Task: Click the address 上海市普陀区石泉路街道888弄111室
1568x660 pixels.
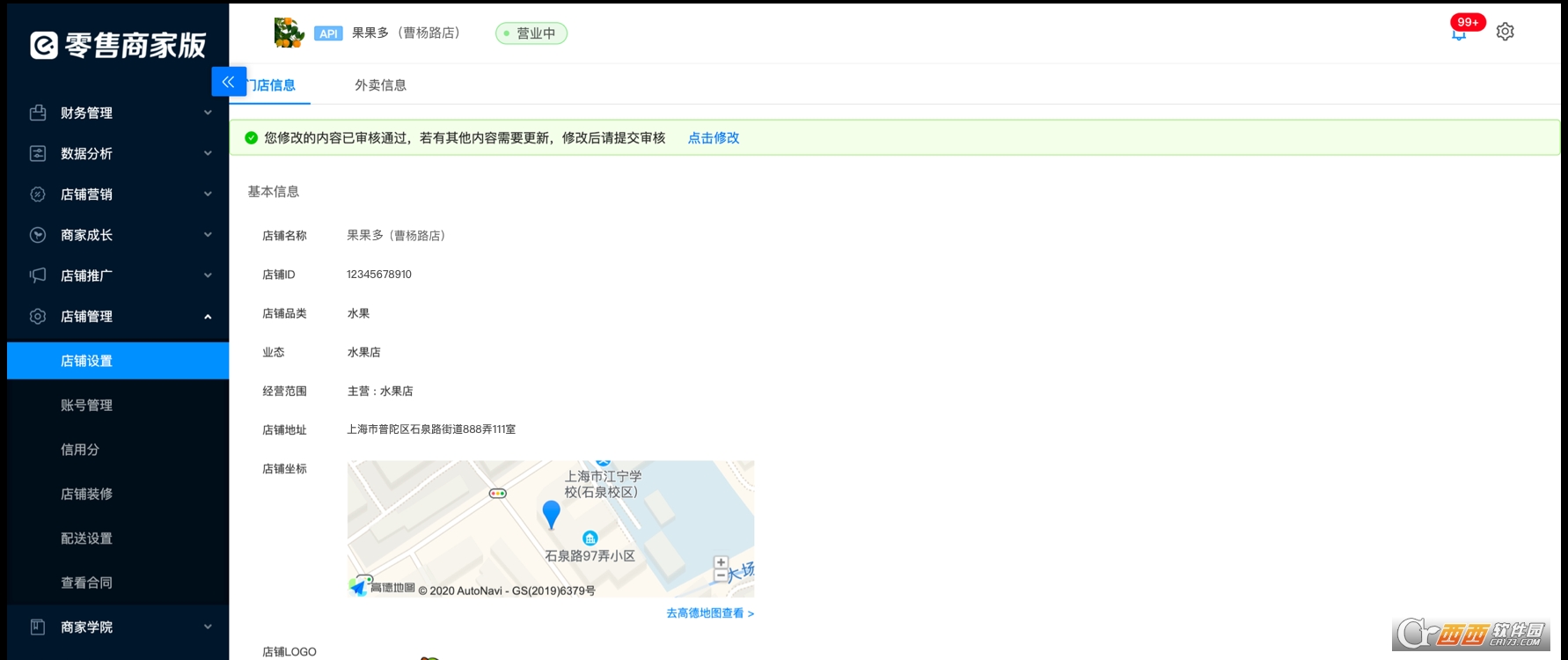Action: point(431,429)
